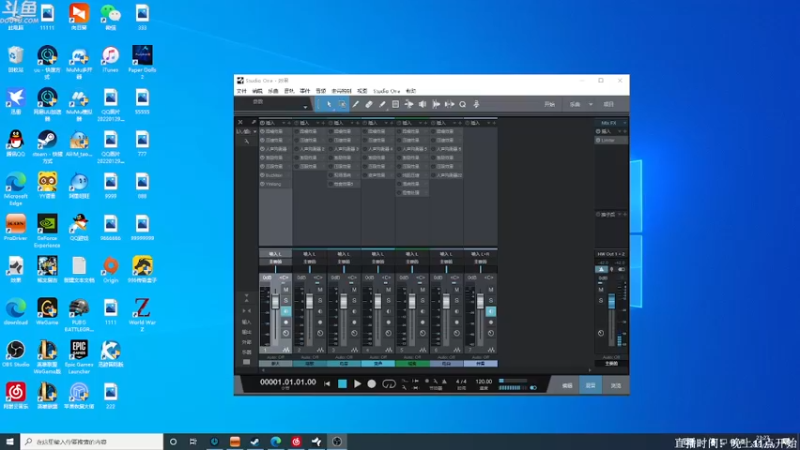Mute the main output channel

pos(601,290)
